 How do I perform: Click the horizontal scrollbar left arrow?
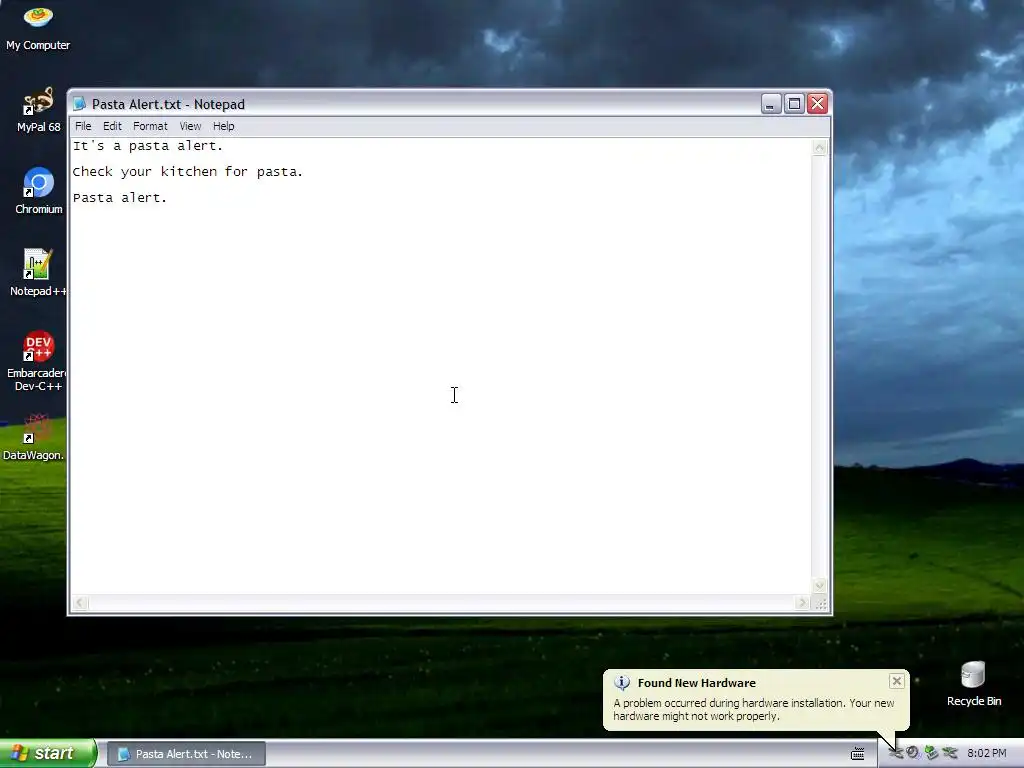pos(80,603)
